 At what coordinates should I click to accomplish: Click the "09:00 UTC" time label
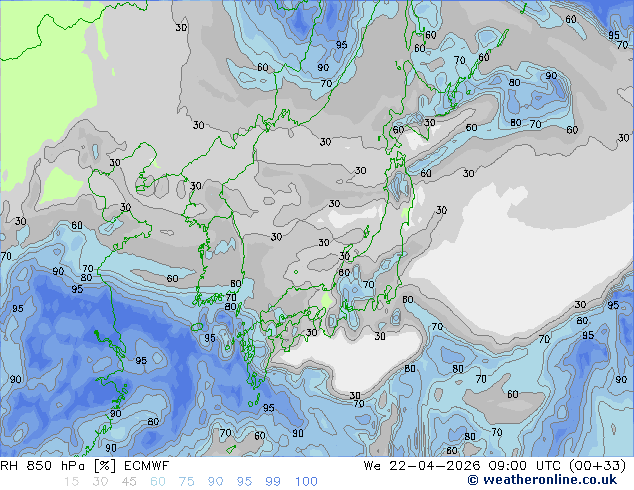point(524,466)
